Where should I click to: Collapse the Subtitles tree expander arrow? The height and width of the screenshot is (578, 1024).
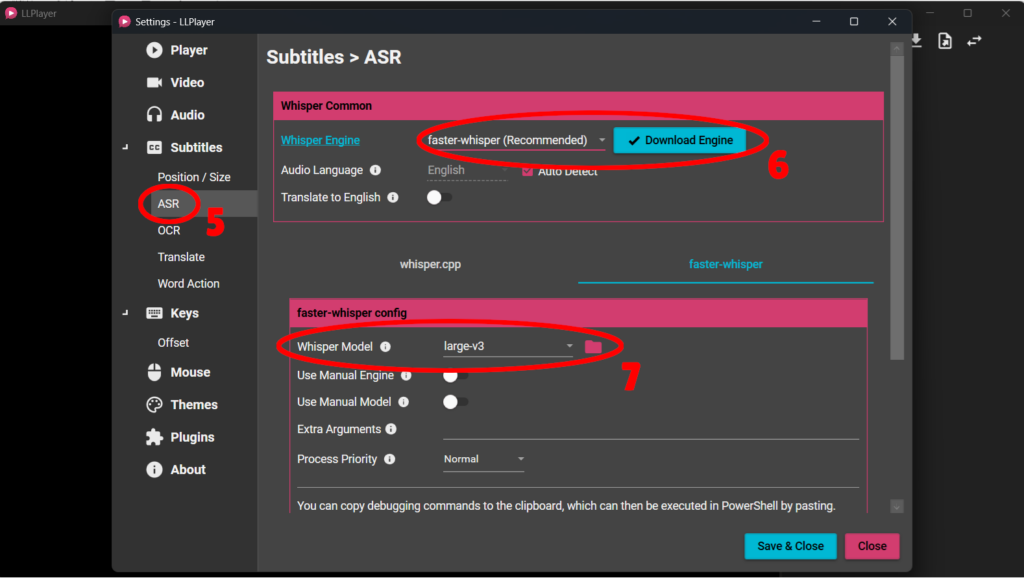[x=125, y=148]
